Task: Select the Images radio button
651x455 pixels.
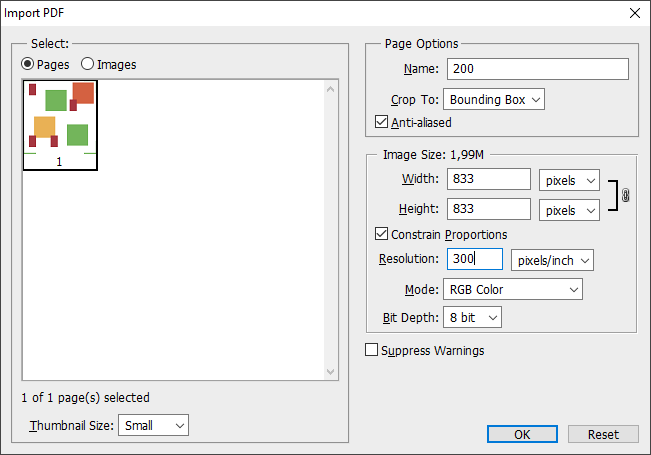Action: [x=88, y=64]
